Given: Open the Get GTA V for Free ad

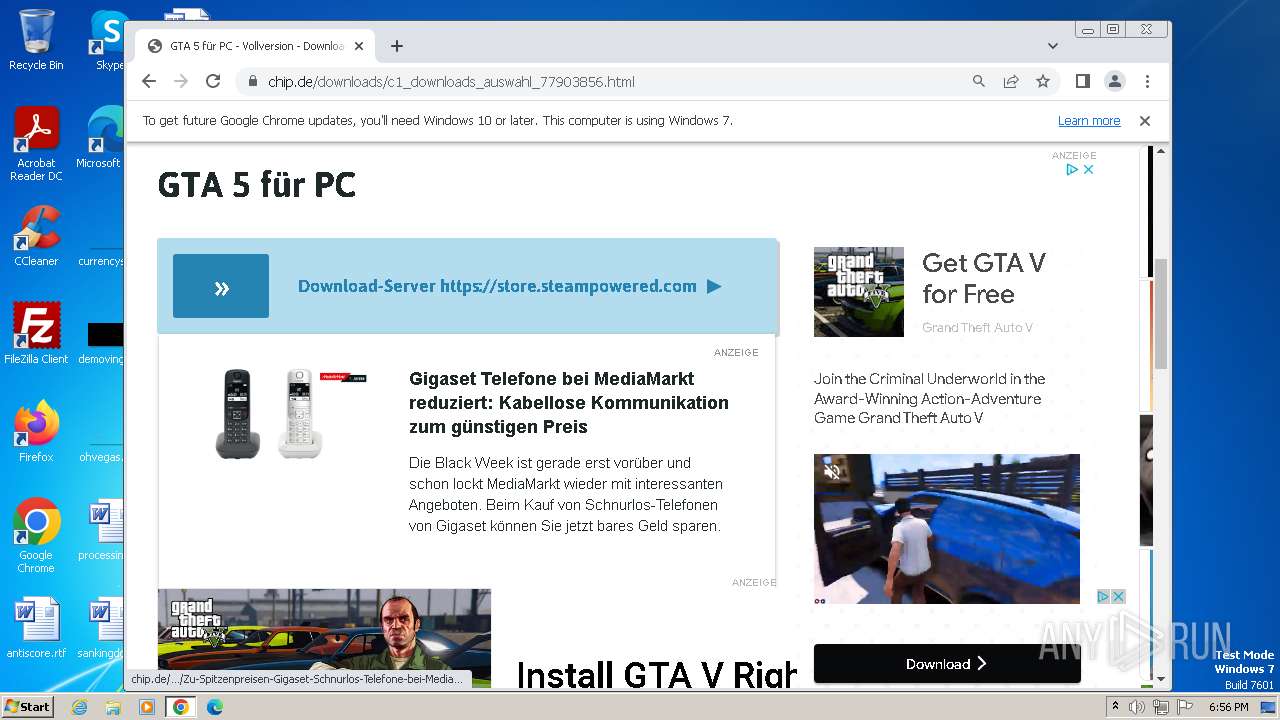Looking at the screenshot, I should 984,278.
